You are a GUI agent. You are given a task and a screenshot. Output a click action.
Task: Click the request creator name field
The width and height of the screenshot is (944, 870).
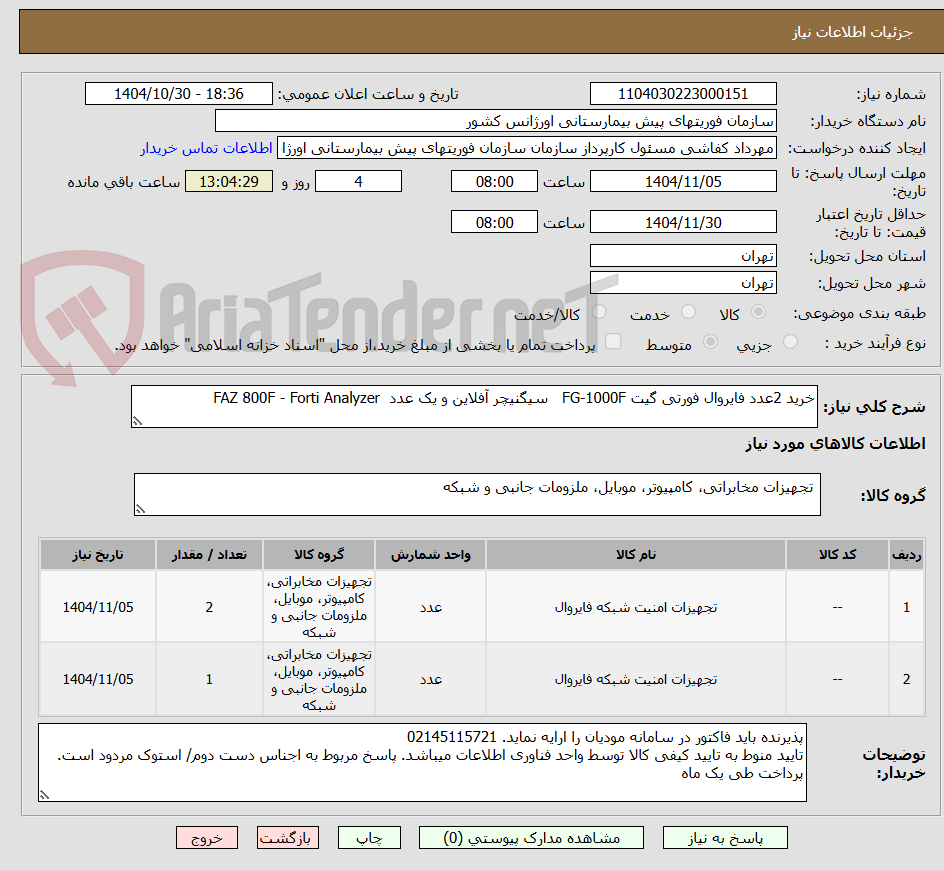[x=527, y=148]
